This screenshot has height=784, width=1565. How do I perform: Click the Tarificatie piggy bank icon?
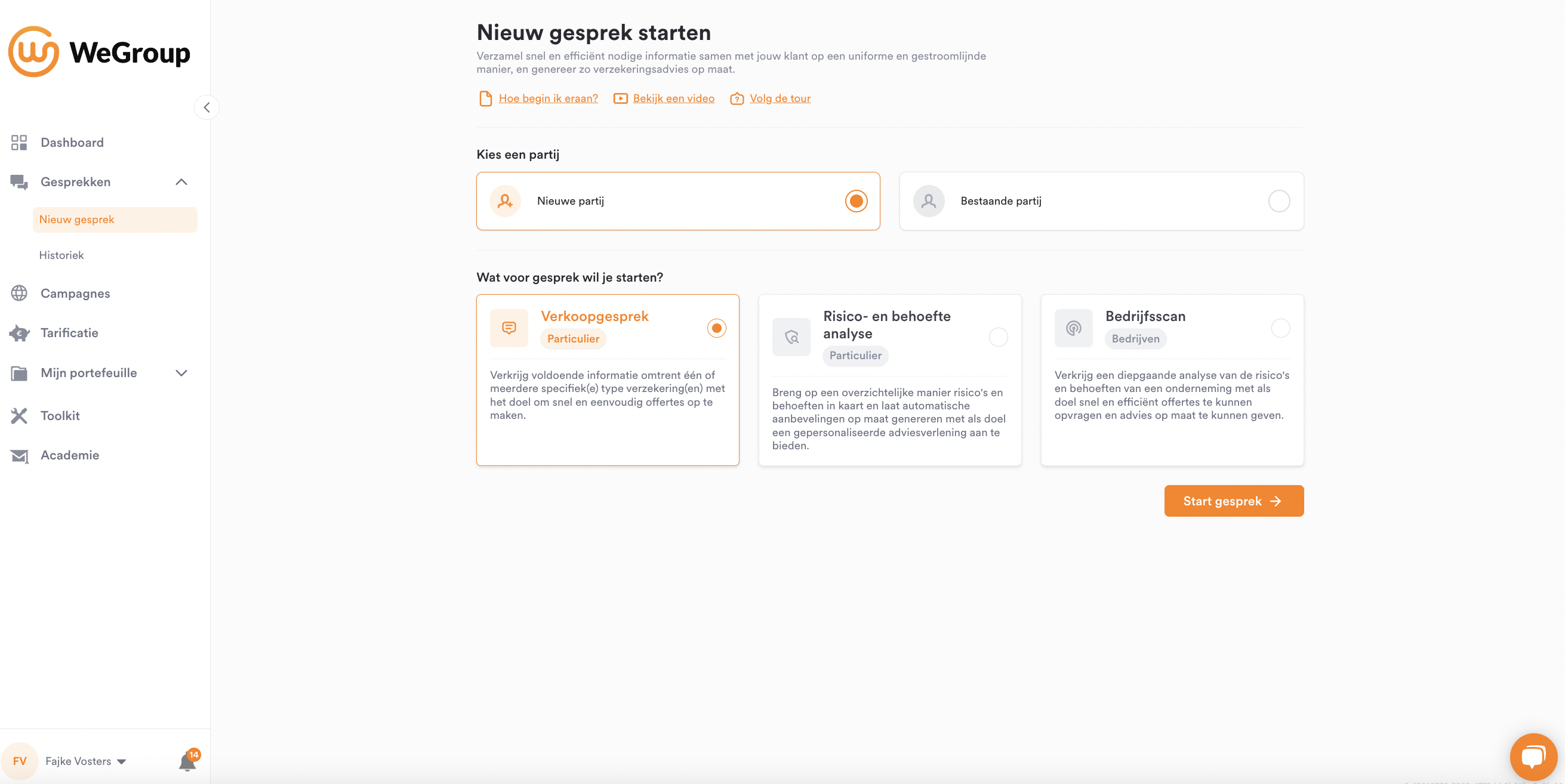pos(19,333)
